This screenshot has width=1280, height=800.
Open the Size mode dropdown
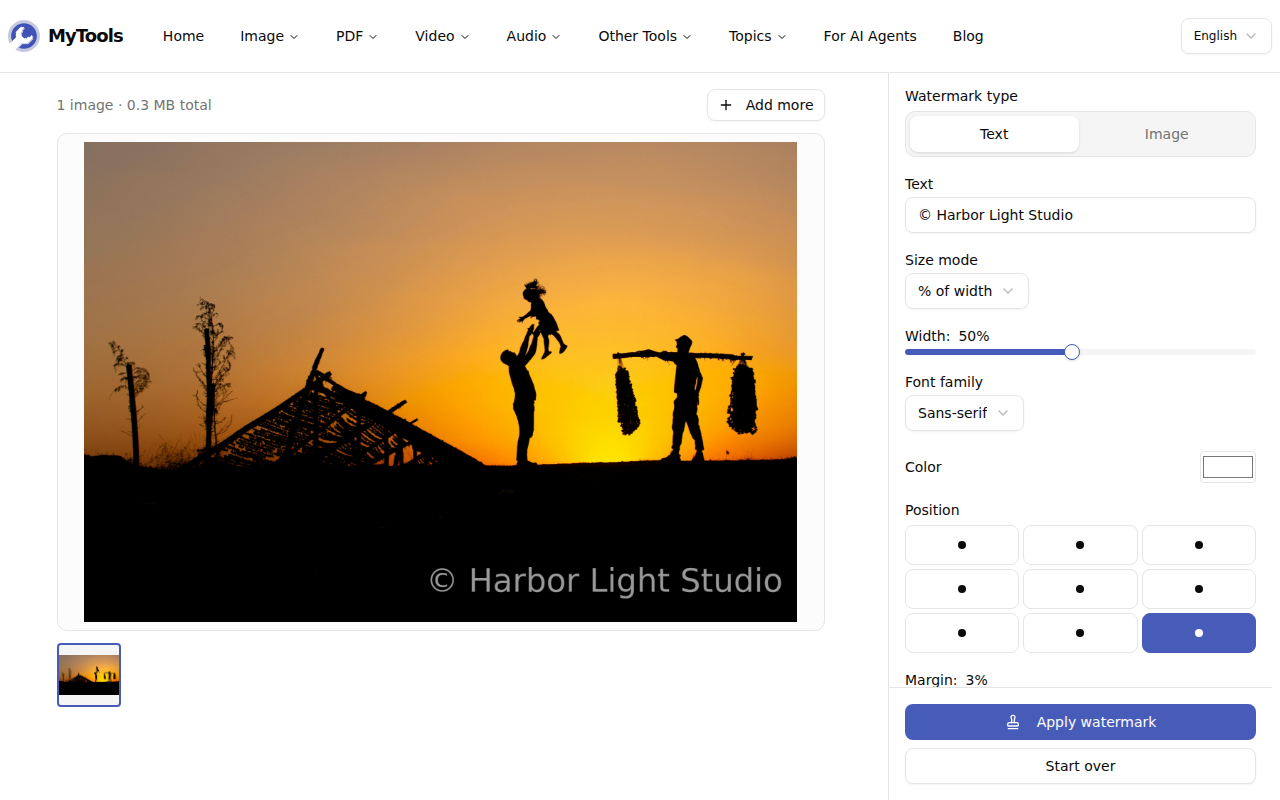[x=966, y=291]
